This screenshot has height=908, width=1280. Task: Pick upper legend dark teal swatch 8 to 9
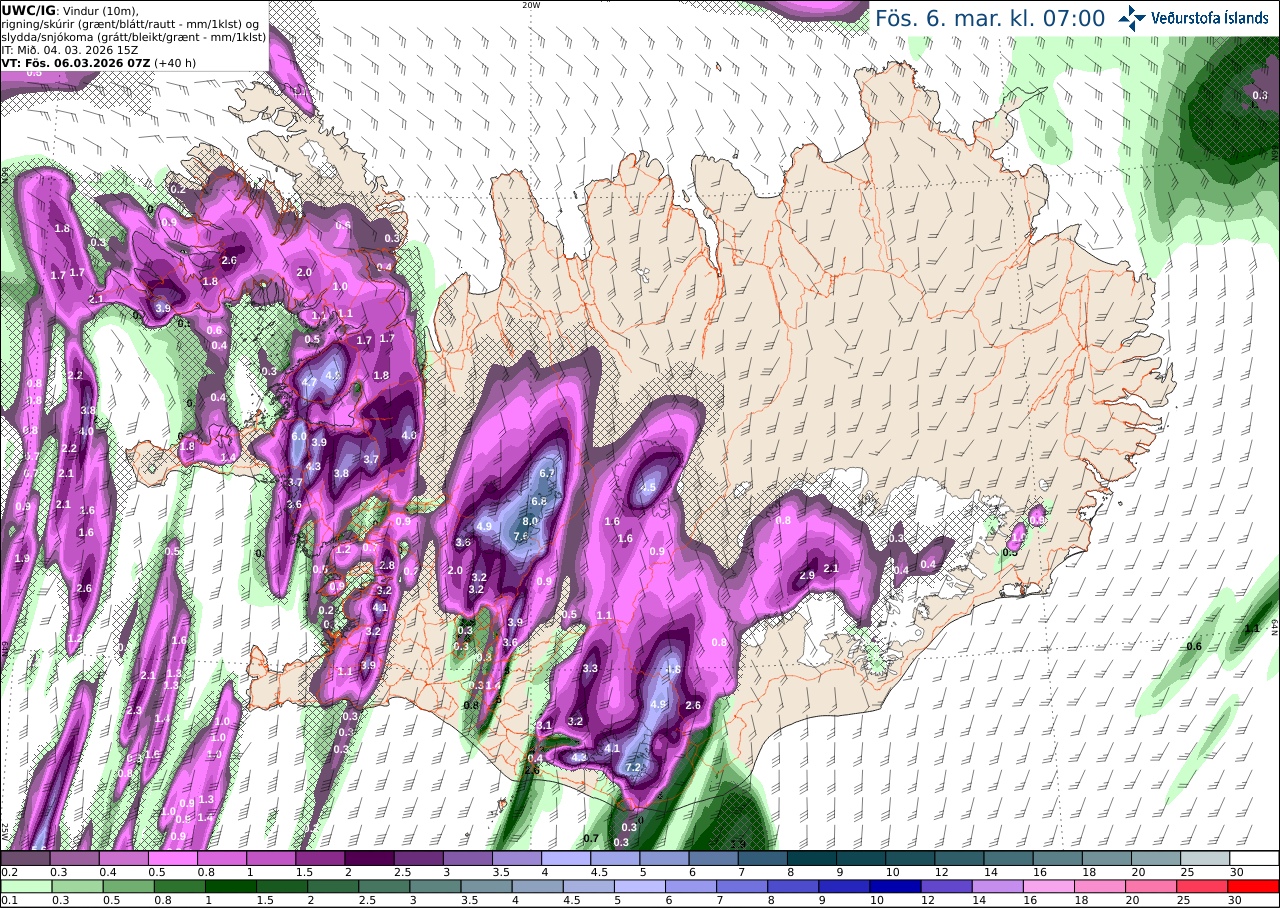click(812, 858)
